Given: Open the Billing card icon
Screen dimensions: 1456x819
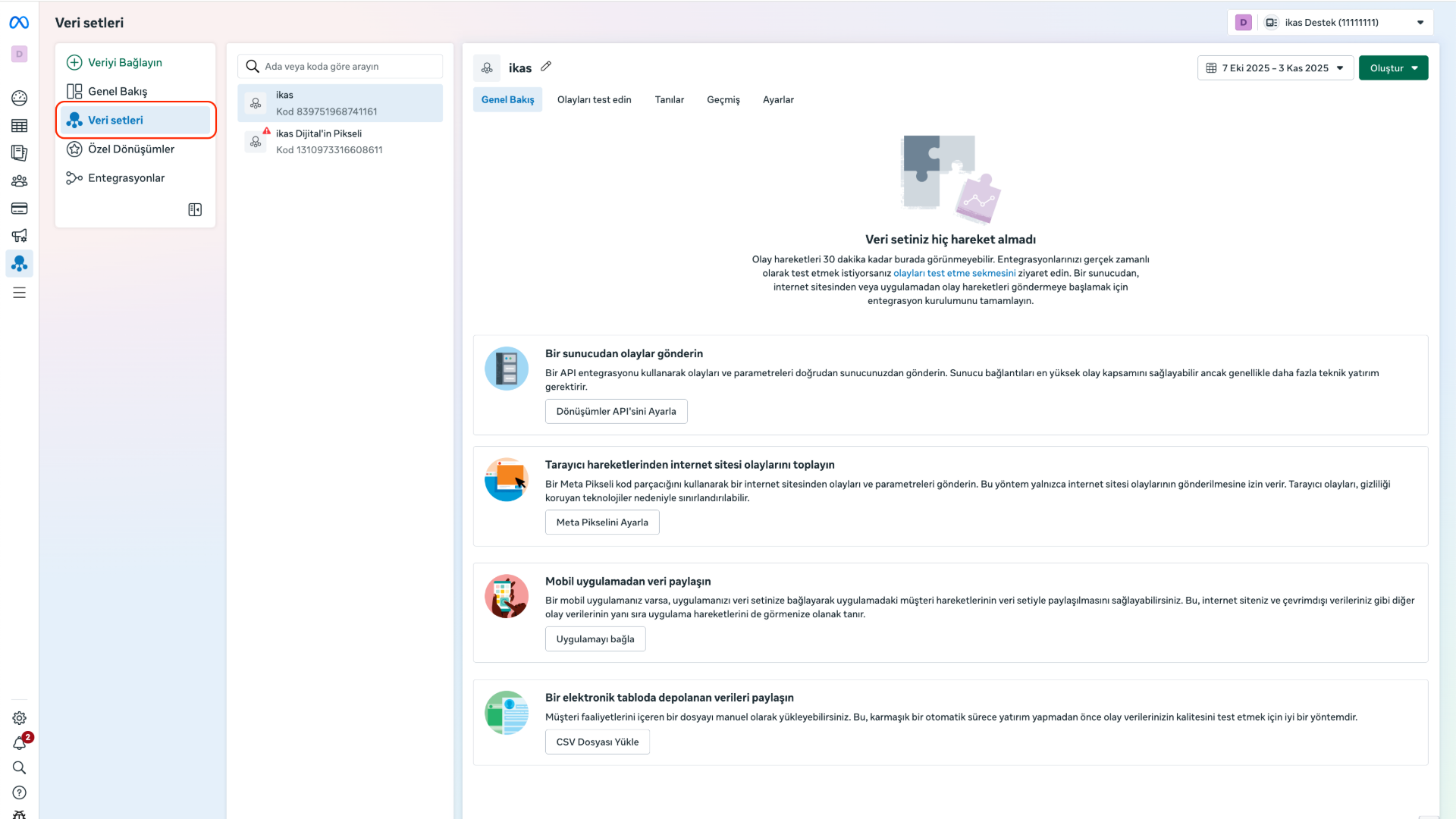Looking at the screenshot, I should pyautogui.click(x=20, y=209).
